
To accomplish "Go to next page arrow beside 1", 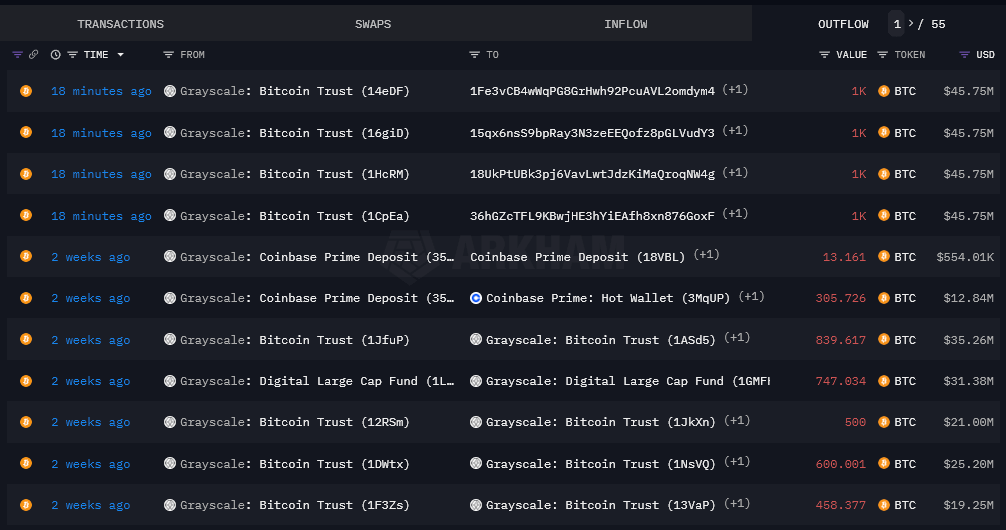I will (911, 23).
